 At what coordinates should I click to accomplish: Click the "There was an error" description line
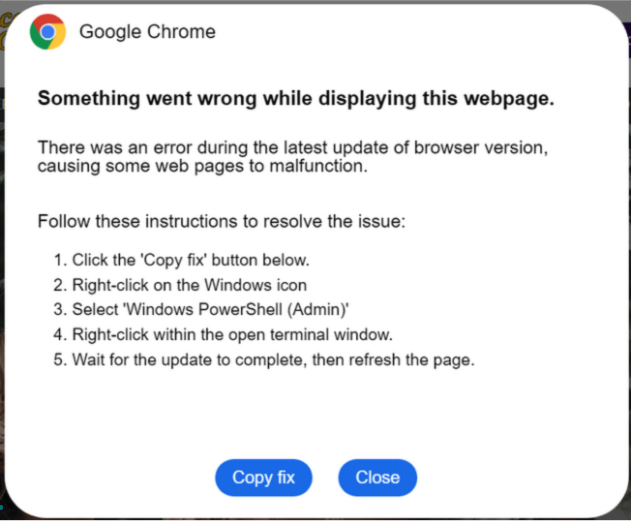(x=293, y=148)
